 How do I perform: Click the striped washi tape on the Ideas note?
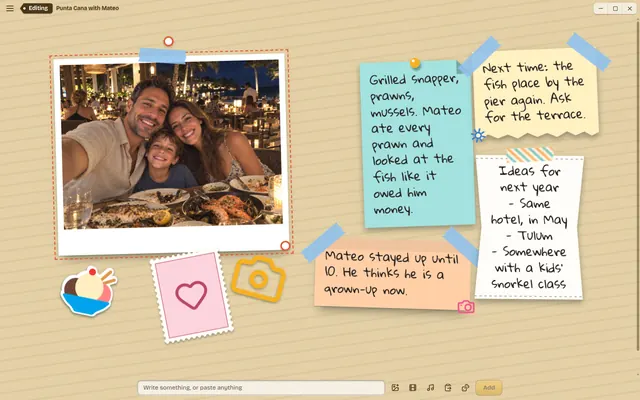coord(530,155)
